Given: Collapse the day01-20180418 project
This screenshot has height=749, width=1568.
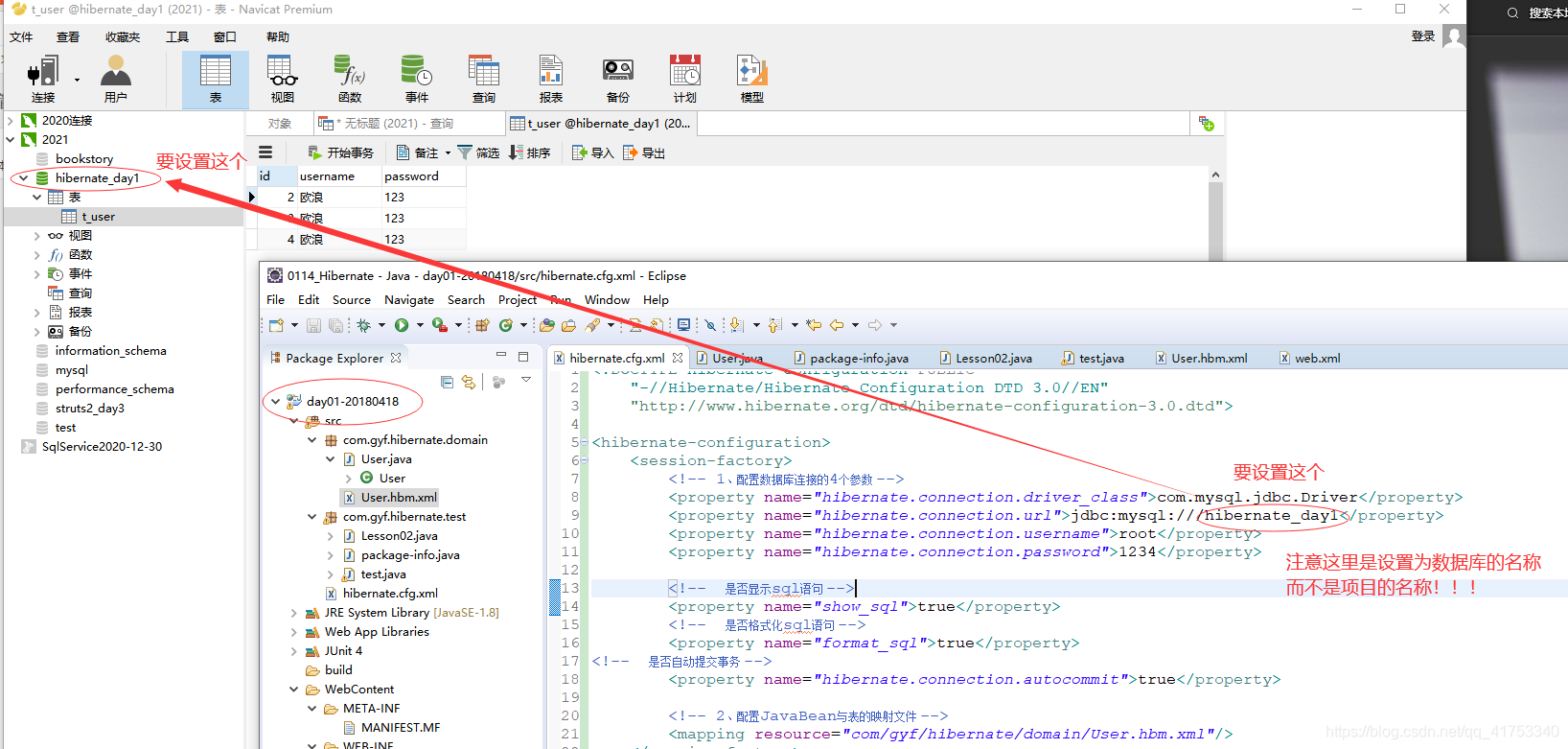Looking at the screenshot, I should tap(276, 402).
